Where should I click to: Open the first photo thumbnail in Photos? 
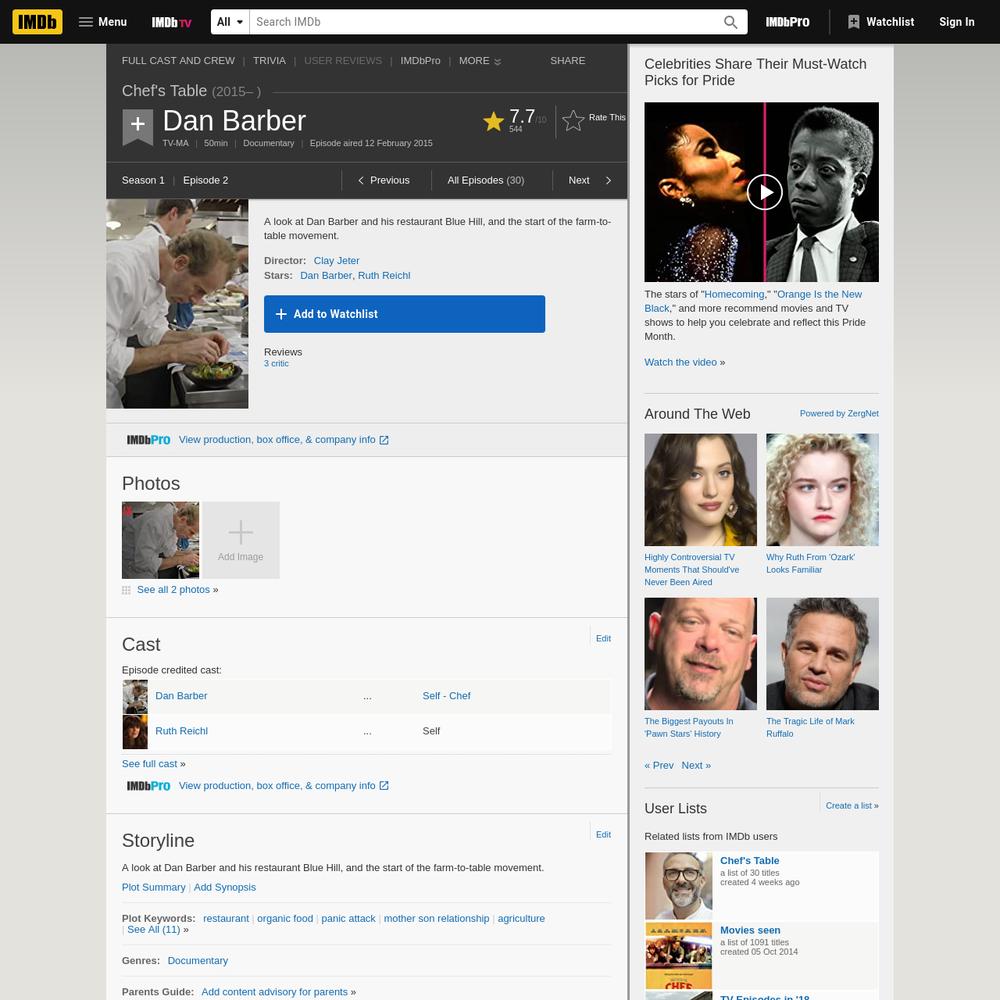point(160,540)
